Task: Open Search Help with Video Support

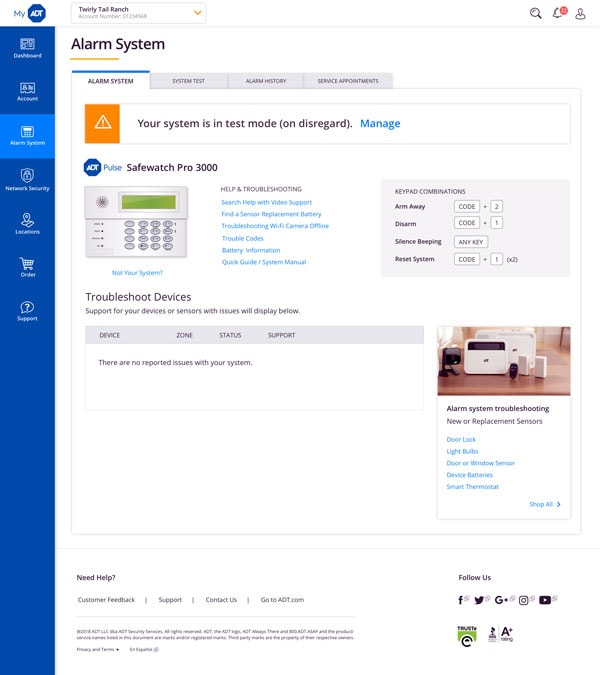Action: point(266,202)
